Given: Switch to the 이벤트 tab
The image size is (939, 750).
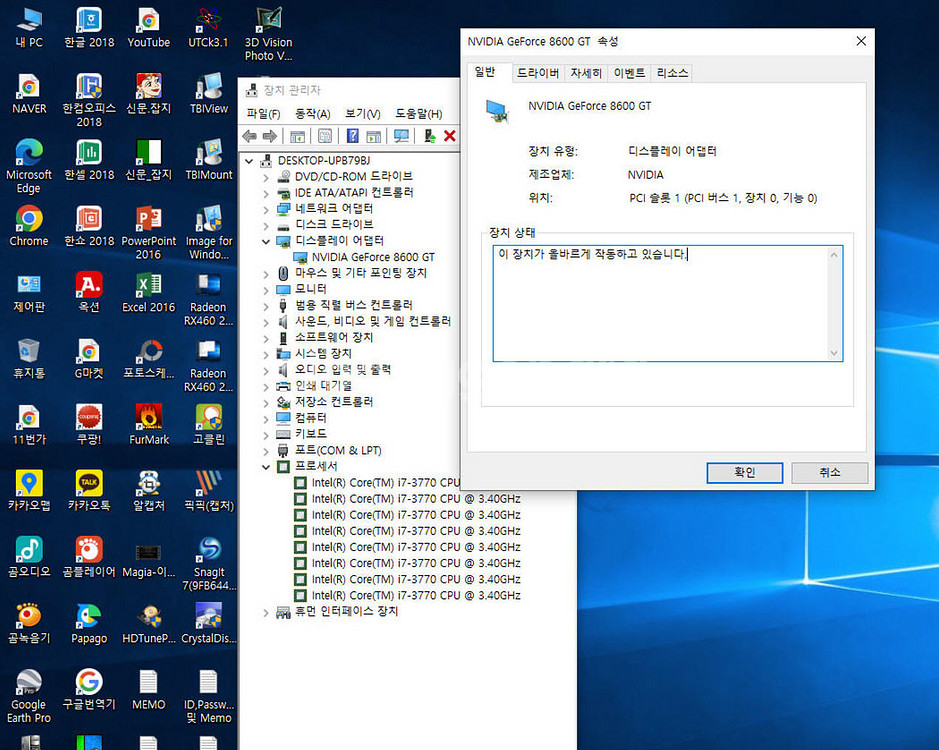Looking at the screenshot, I should tap(629, 73).
